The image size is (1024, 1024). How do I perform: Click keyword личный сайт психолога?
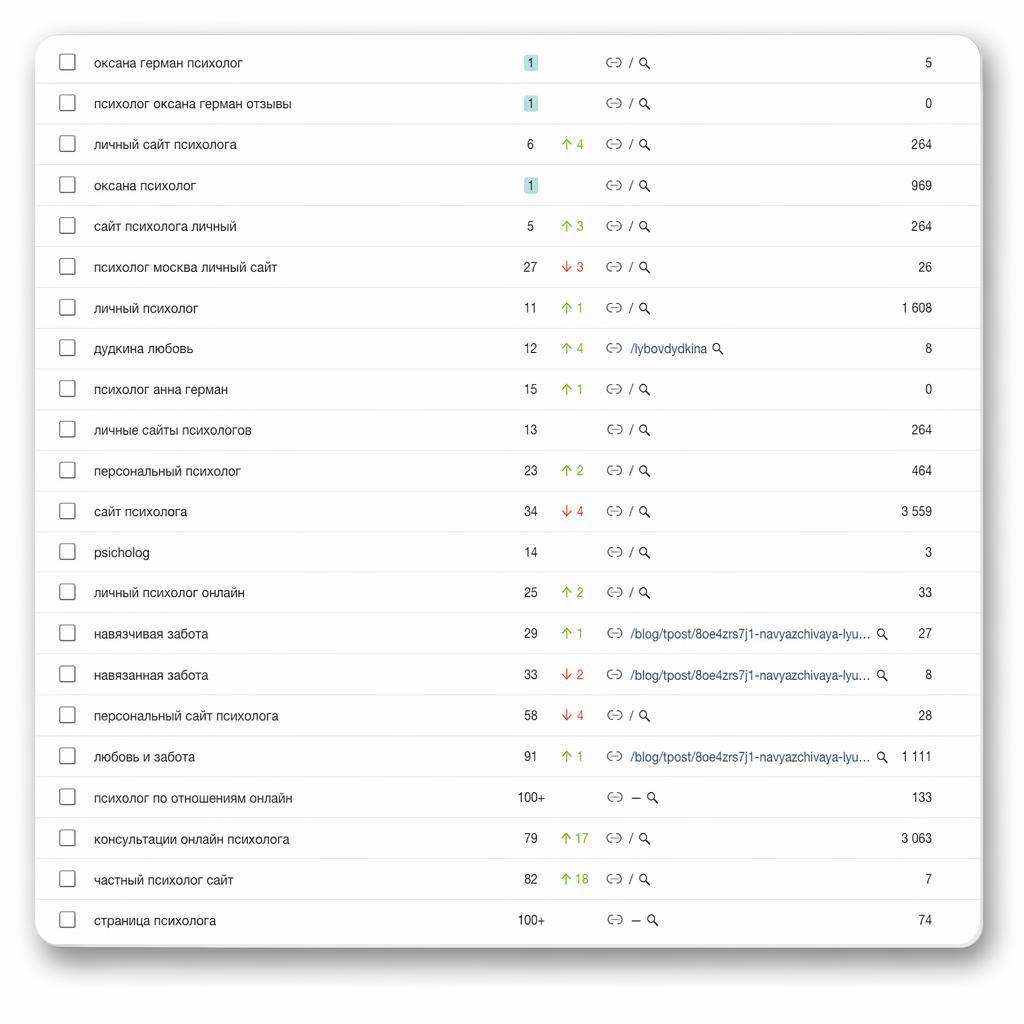click(165, 144)
